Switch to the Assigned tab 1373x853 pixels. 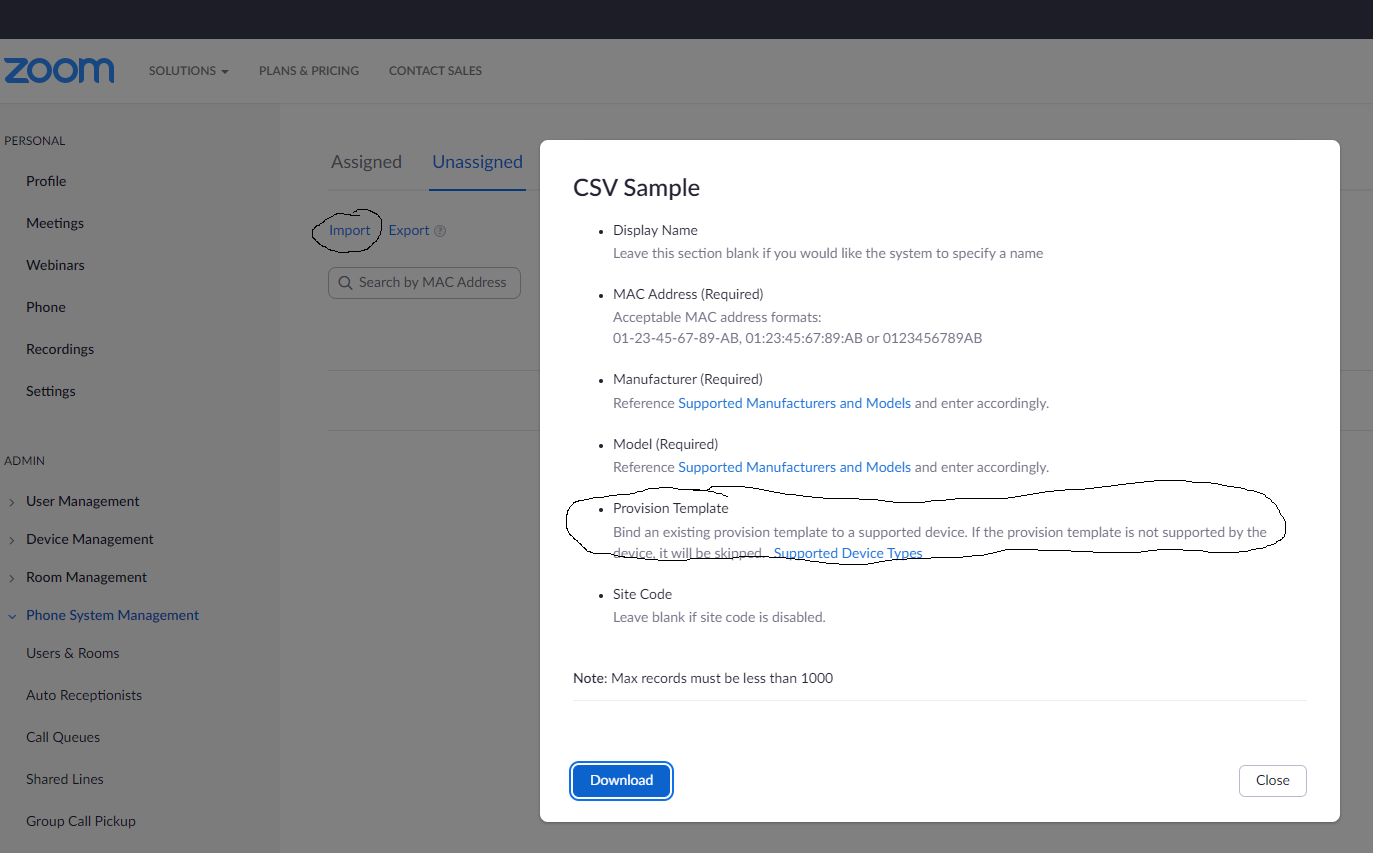(x=366, y=162)
